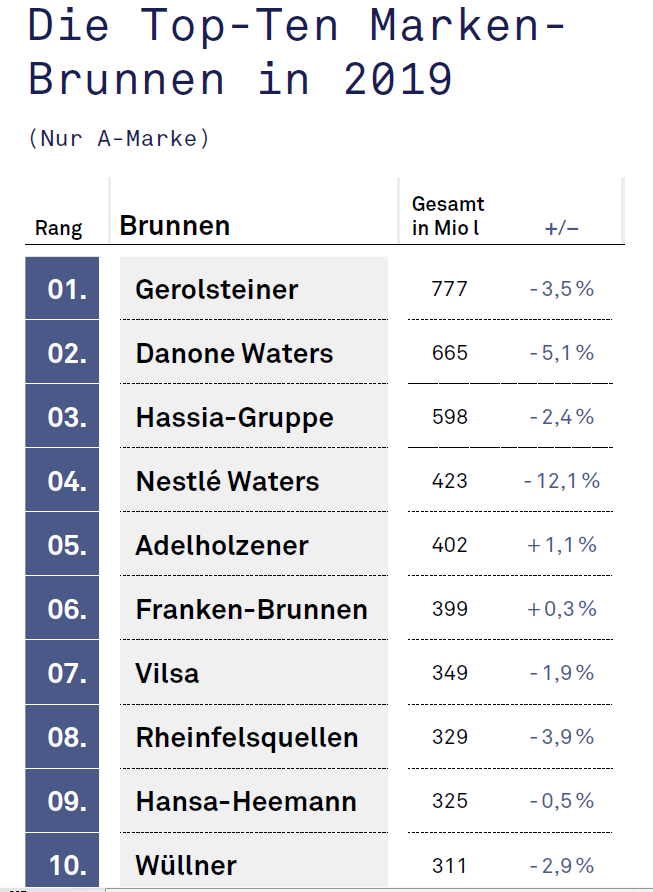This screenshot has width=653, height=892.
Task: Click the +/– column header
Action: [561, 229]
